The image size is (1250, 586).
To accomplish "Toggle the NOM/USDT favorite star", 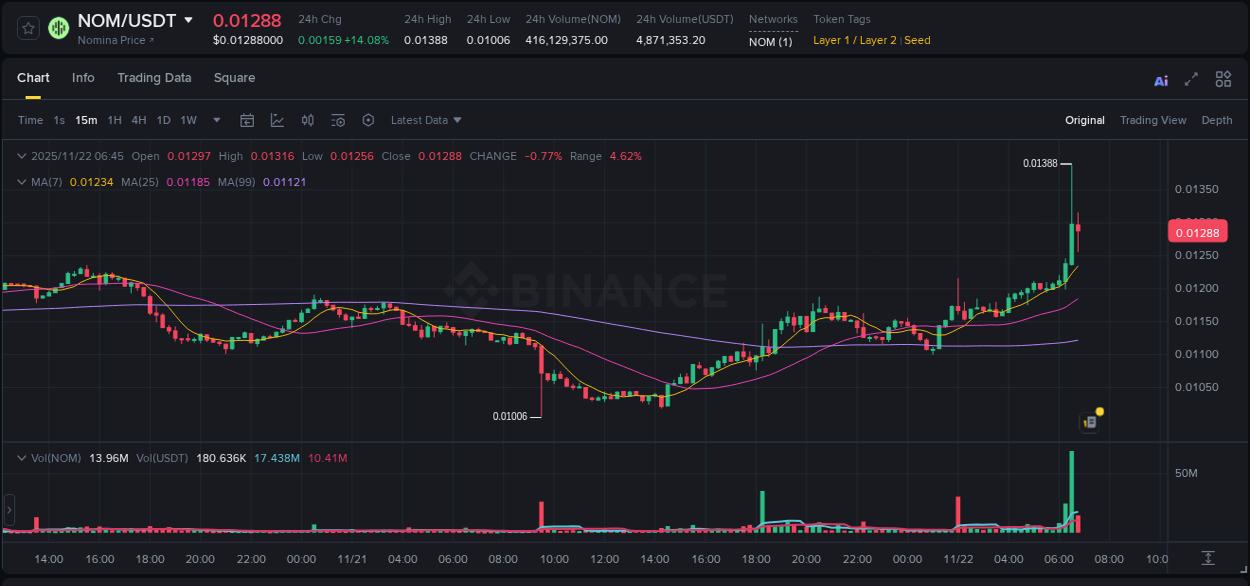I will [27, 28].
